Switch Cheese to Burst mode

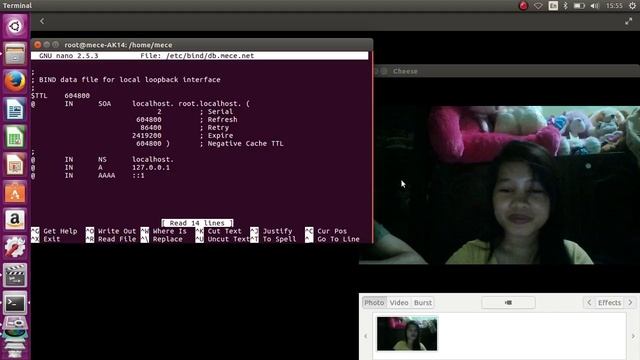point(422,302)
